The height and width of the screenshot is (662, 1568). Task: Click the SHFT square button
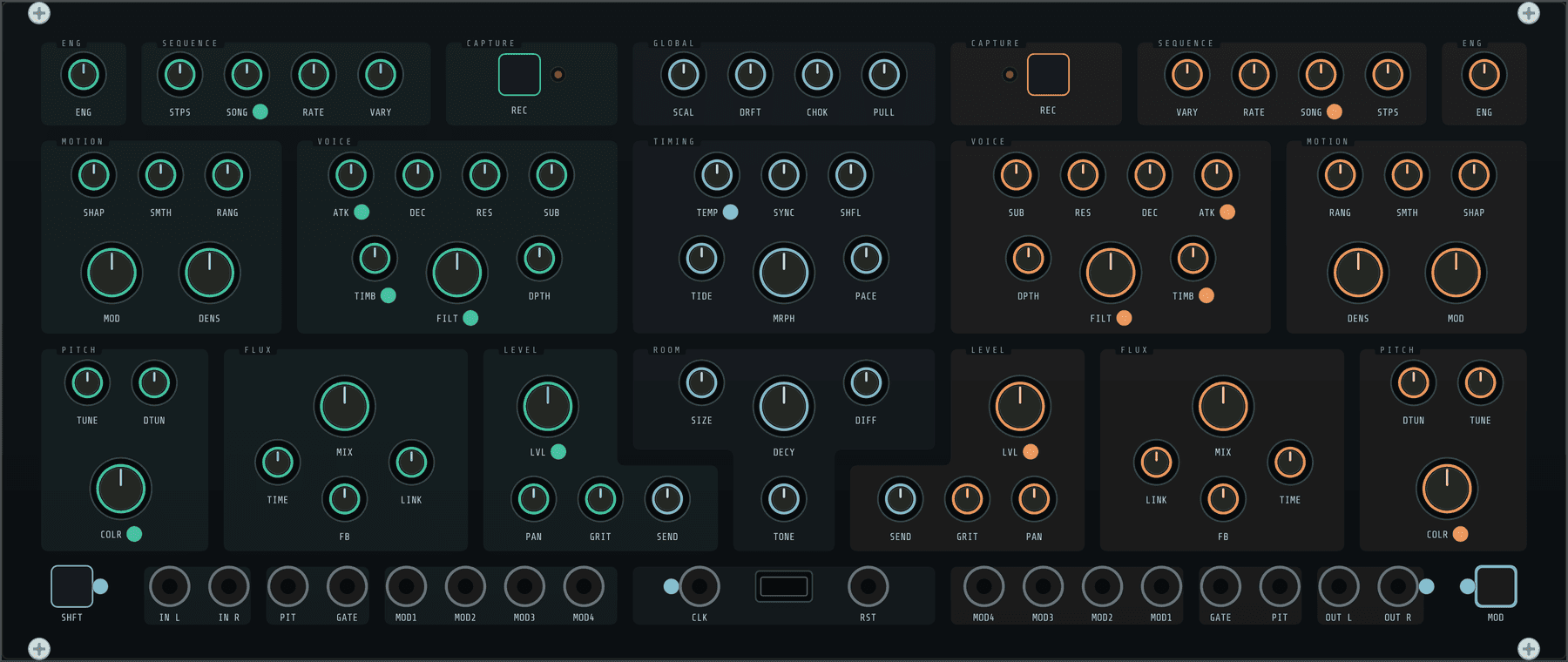click(72, 586)
